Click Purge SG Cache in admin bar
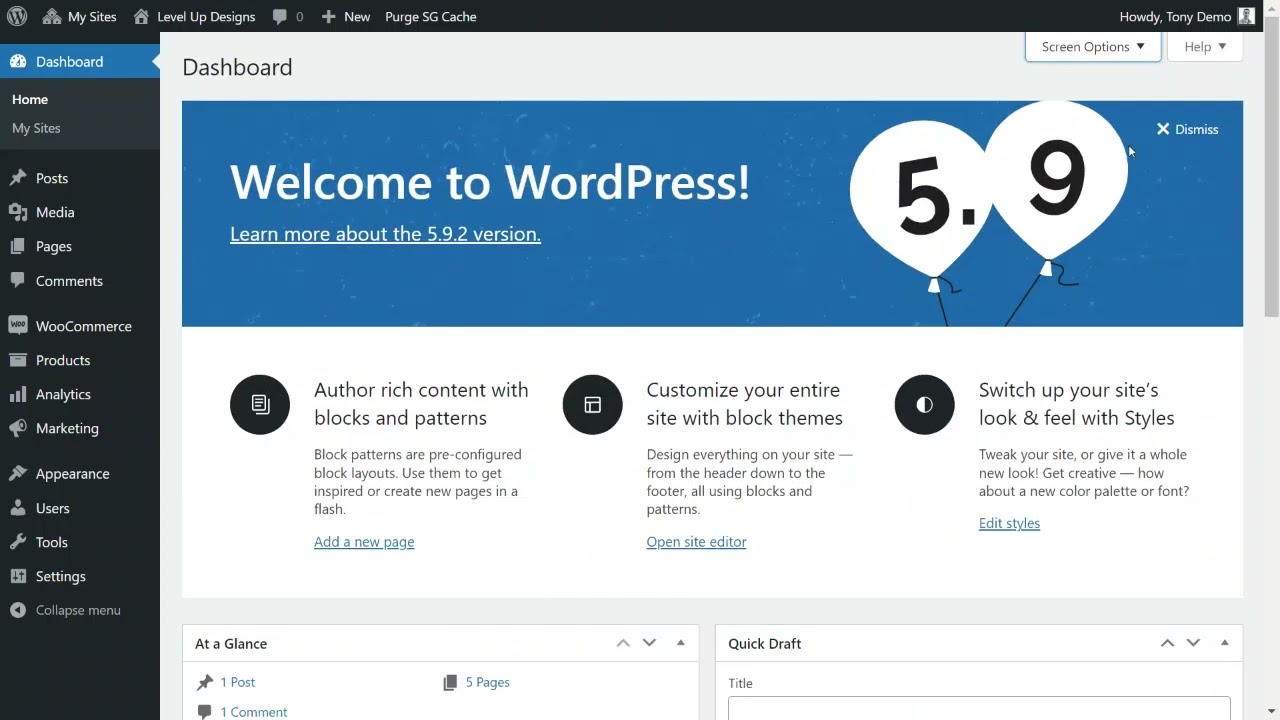This screenshot has height=720, width=1280. click(x=431, y=16)
